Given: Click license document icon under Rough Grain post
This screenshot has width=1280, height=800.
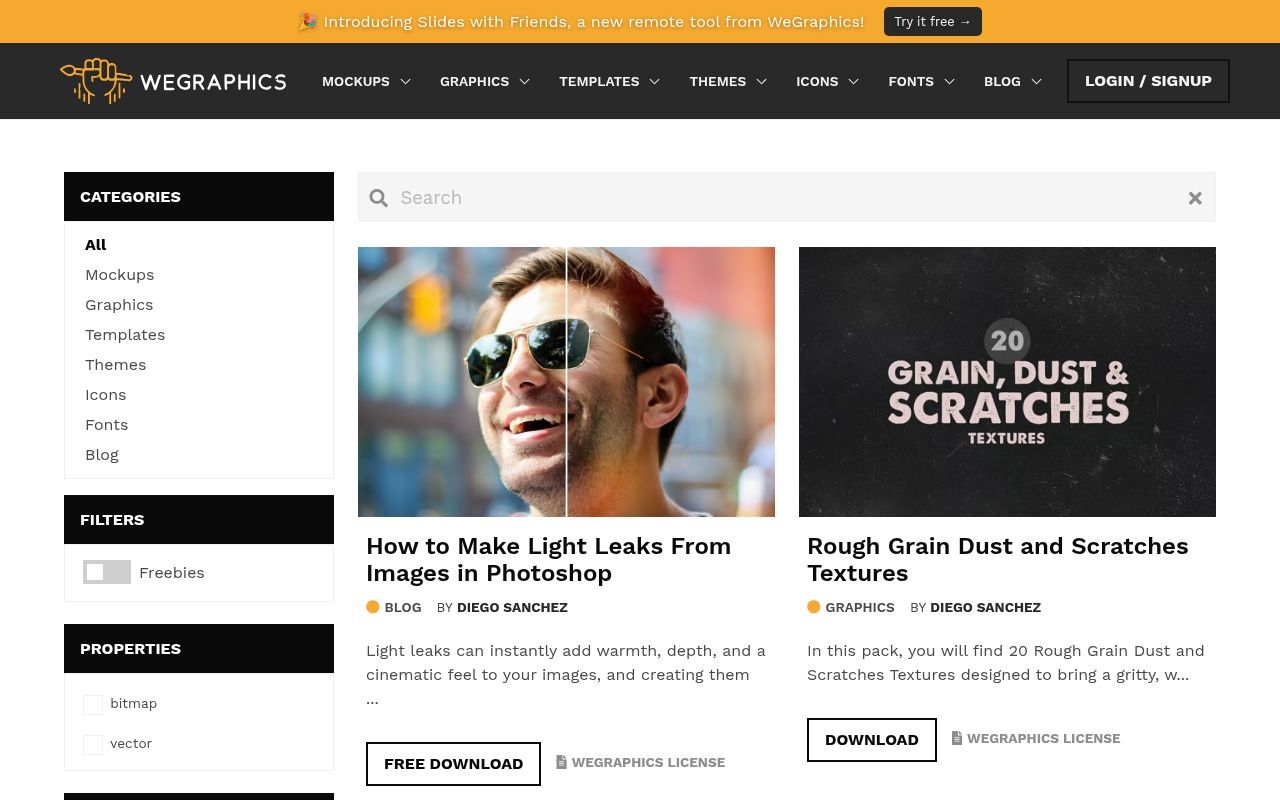Looking at the screenshot, I should [x=957, y=738].
